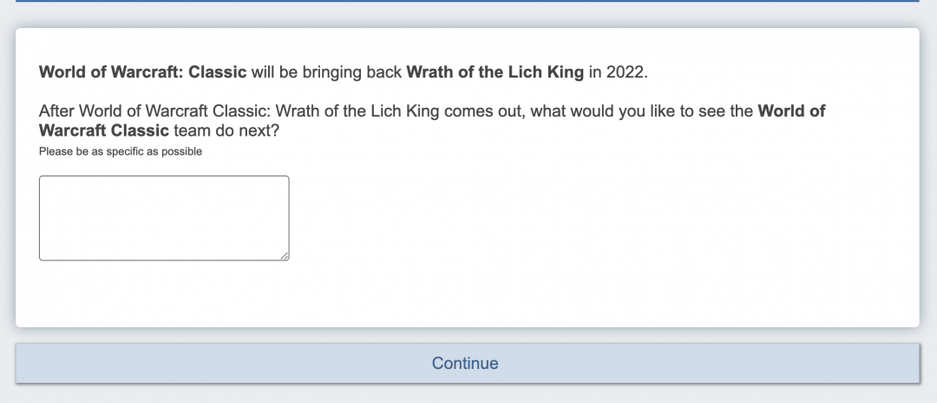Click the blank white area right of the text box
This screenshot has height=403, width=937.
(x=600, y=220)
